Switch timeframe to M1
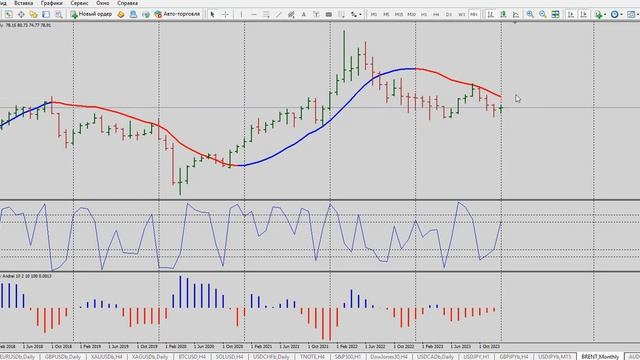640x360 pixels. [x=373, y=14]
